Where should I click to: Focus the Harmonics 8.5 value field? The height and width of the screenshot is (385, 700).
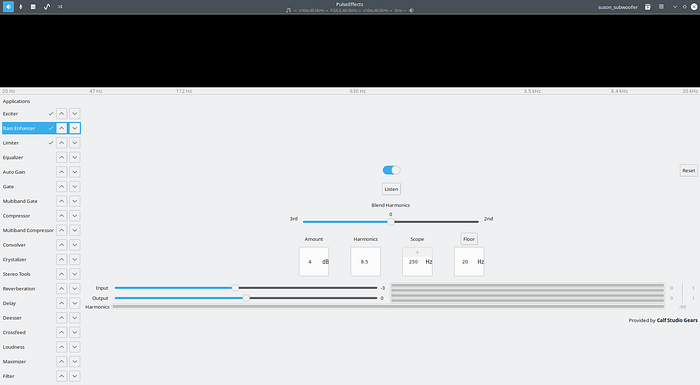click(x=366, y=262)
